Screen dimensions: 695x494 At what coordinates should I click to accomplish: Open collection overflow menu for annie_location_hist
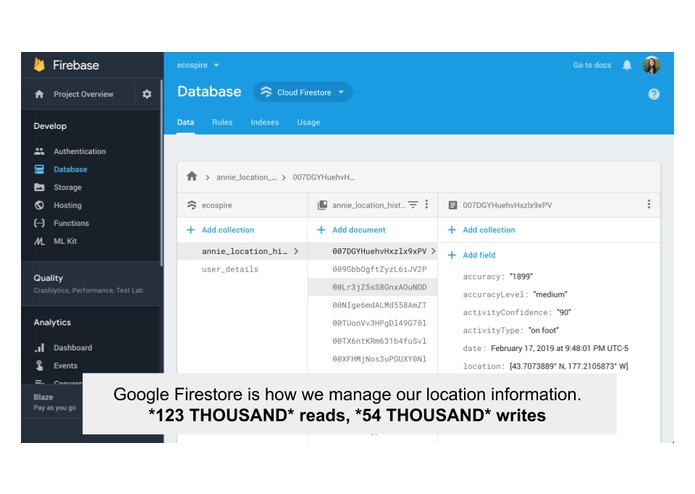tap(426, 204)
